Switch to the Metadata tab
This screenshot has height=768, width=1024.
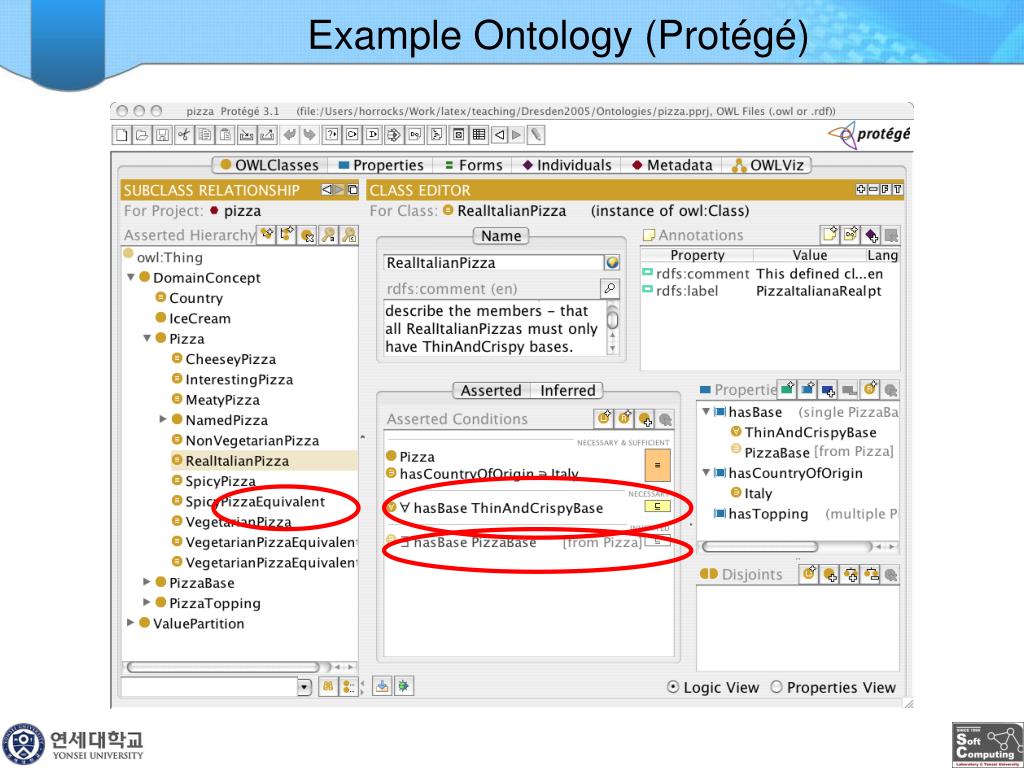tap(672, 165)
